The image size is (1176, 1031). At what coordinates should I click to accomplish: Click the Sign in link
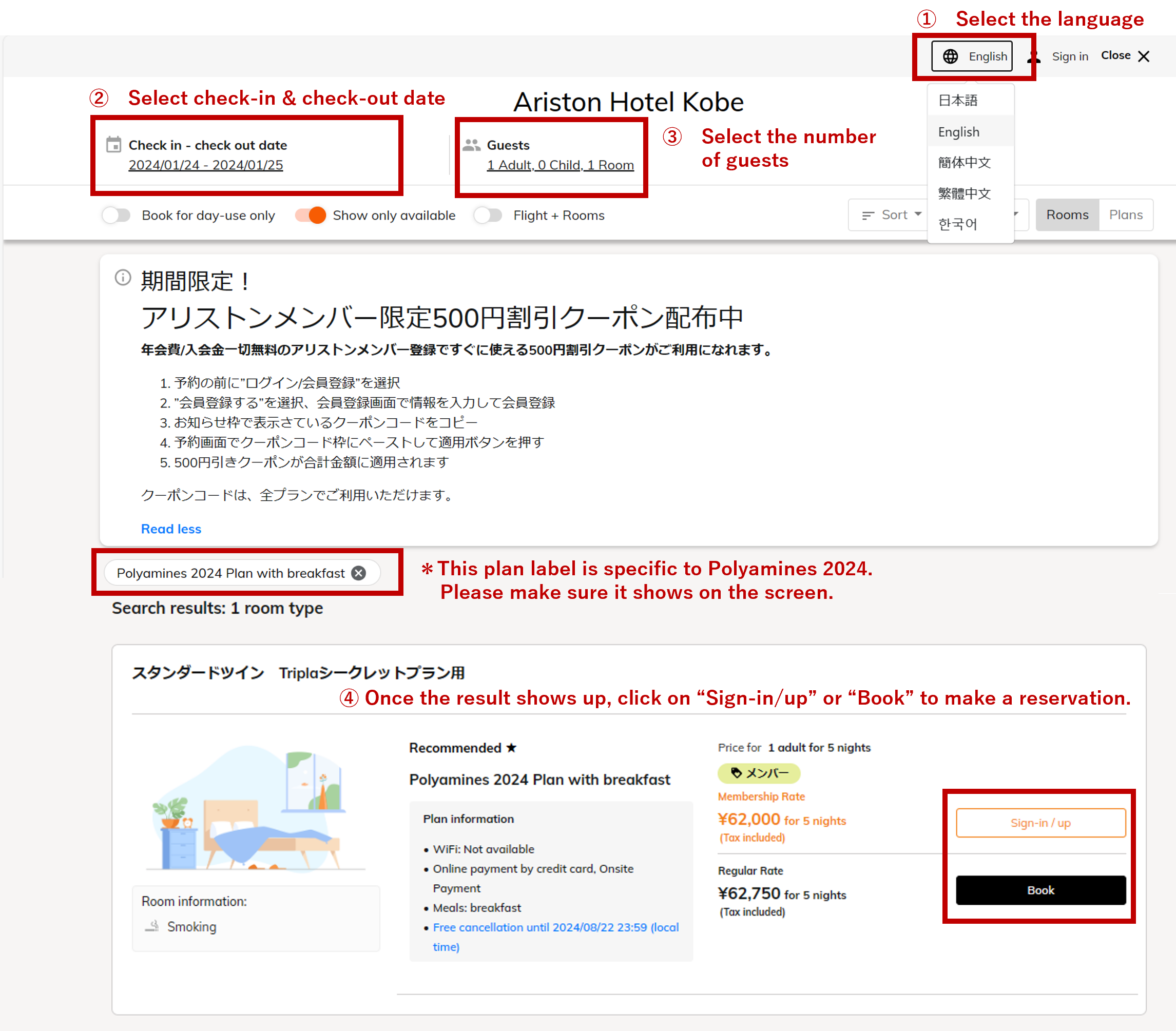click(x=1070, y=56)
